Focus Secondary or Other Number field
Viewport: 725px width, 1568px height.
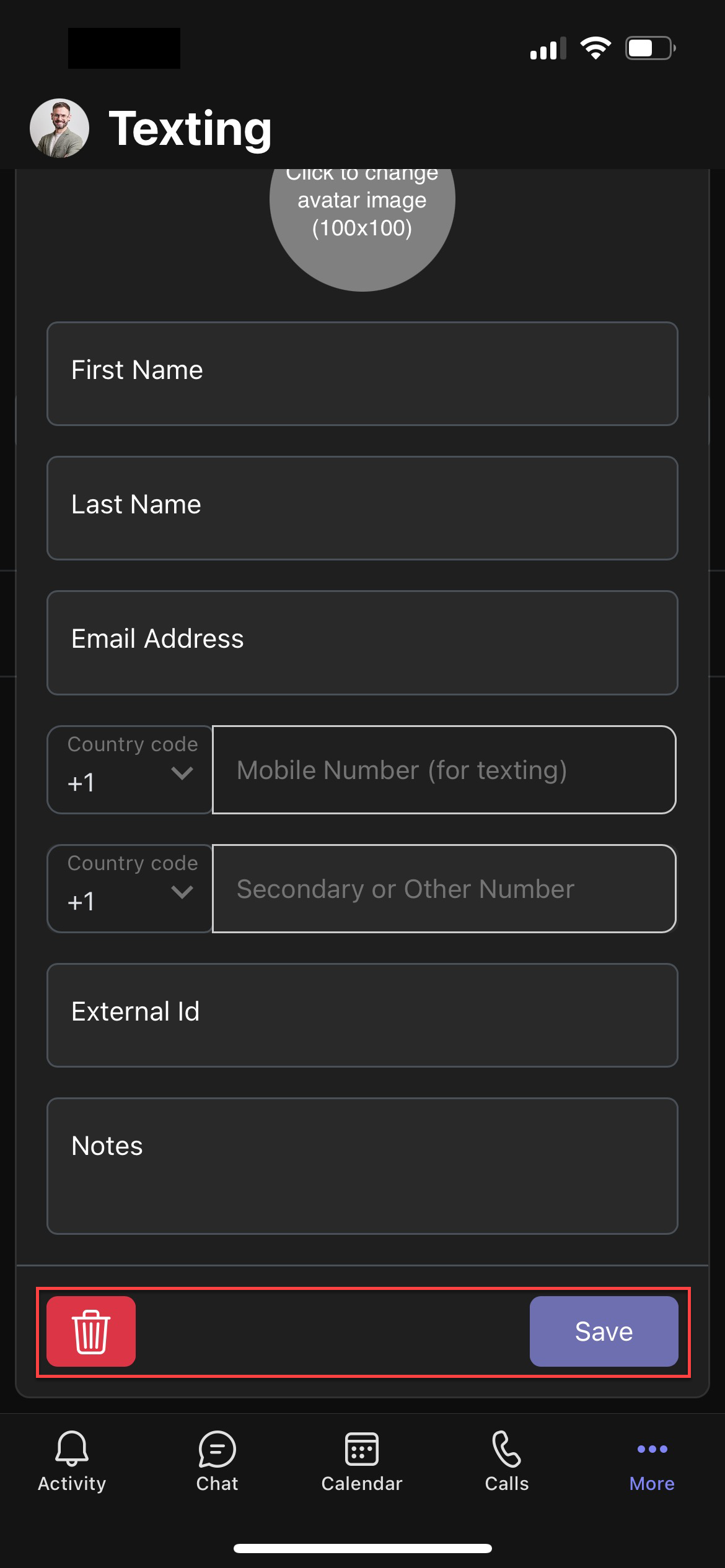pyautogui.click(x=444, y=889)
